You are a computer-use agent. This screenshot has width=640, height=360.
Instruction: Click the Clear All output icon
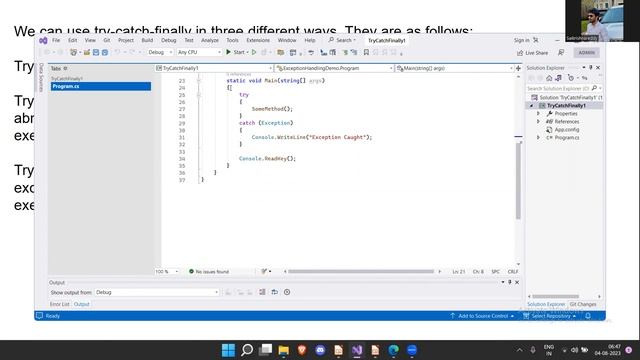262,292
